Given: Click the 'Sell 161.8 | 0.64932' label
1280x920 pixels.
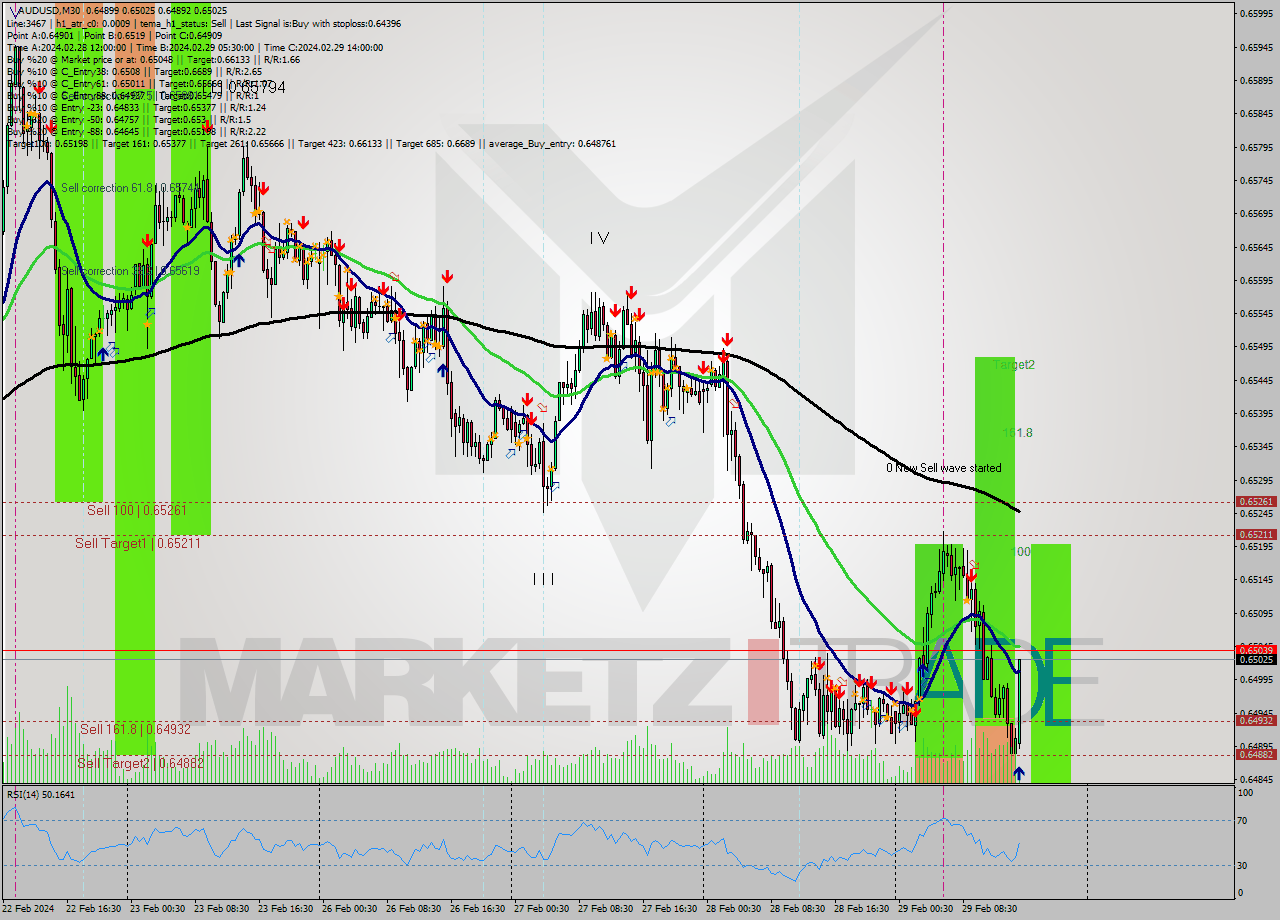Looking at the screenshot, I should coord(135,729).
